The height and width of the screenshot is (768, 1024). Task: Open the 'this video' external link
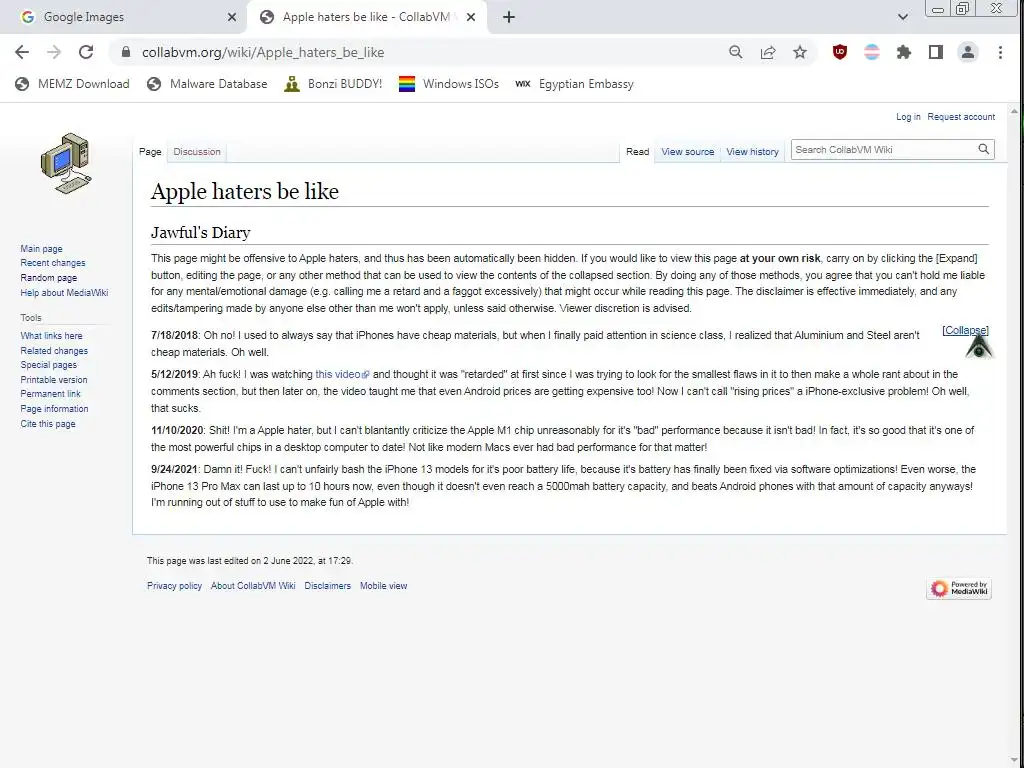(342, 374)
